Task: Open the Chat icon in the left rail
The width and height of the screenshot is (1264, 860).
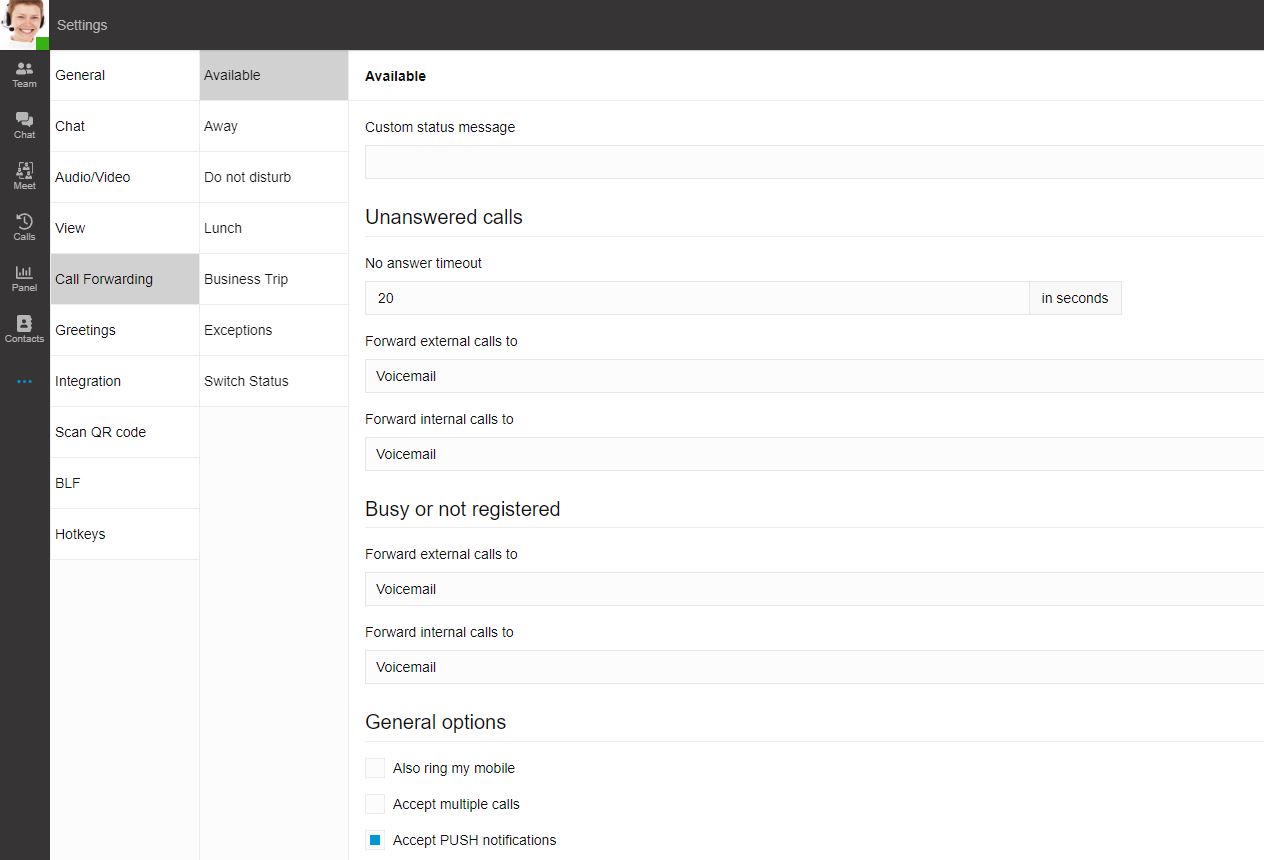Action: point(24,125)
